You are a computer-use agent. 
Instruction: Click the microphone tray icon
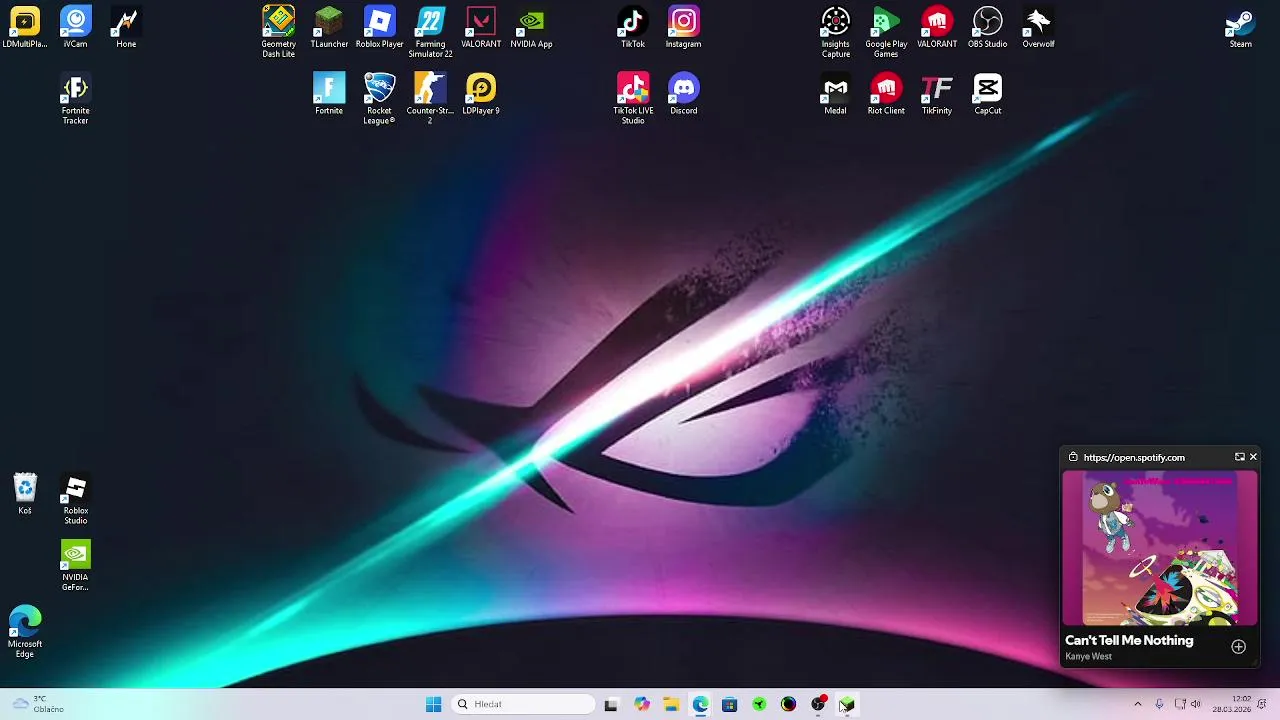click(x=1159, y=704)
